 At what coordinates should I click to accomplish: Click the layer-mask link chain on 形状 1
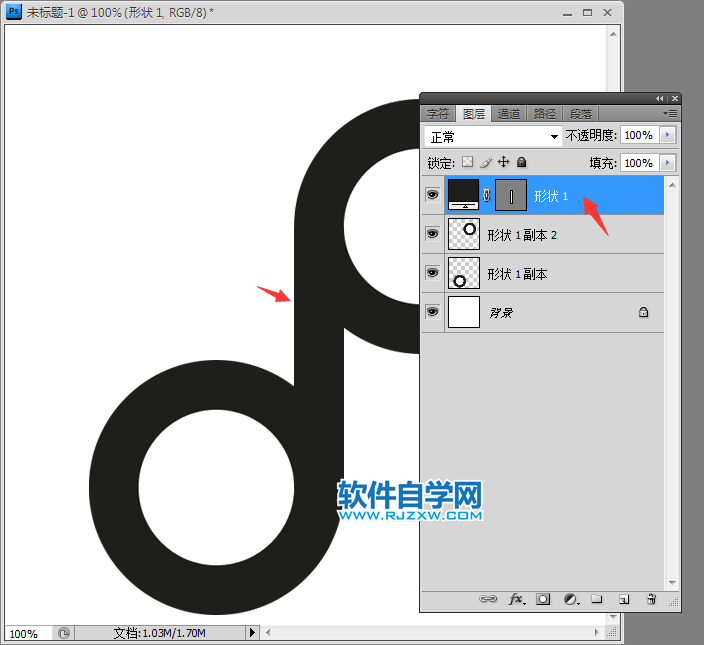[x=487, y=195]
